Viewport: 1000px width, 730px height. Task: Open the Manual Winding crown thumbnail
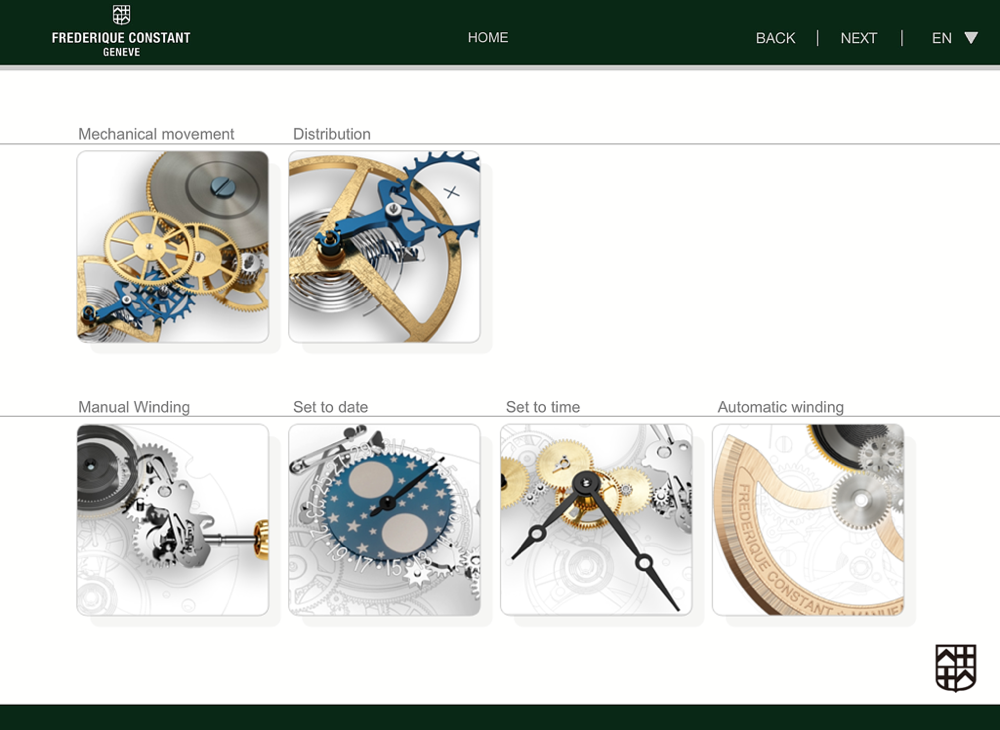[173, 520]
